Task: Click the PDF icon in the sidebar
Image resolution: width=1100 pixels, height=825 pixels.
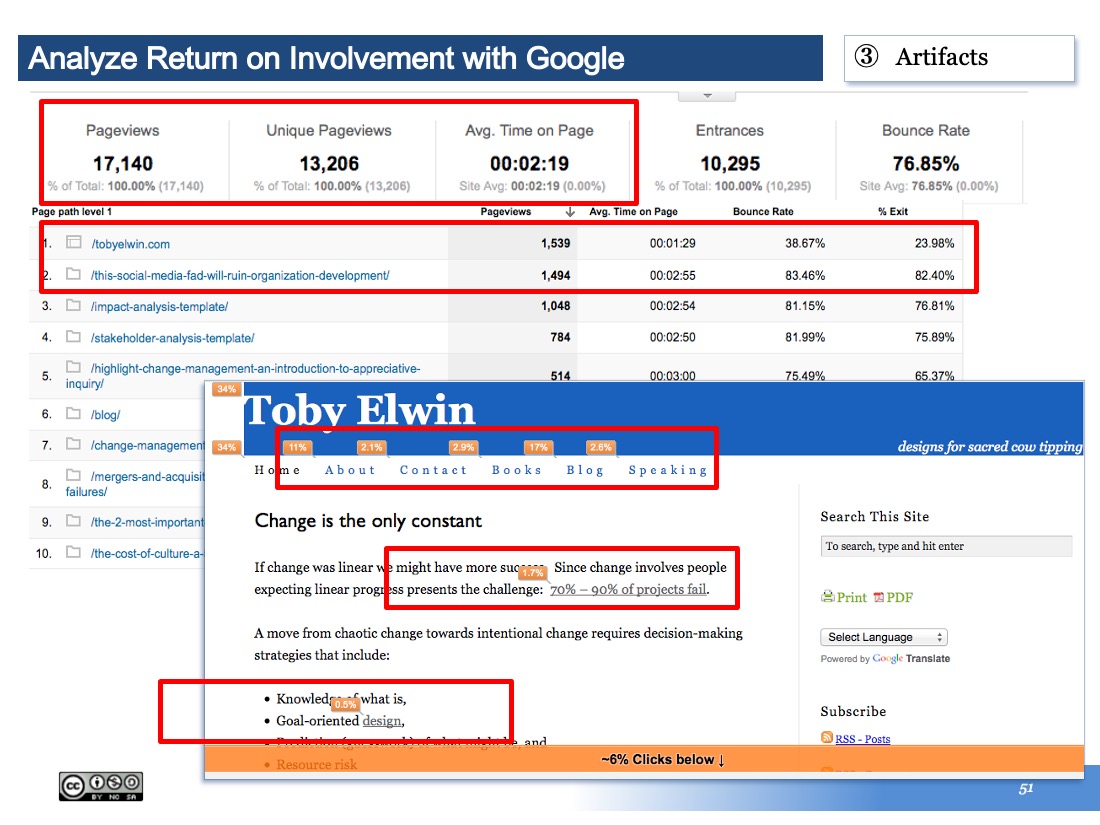Action: coord(878,597)
